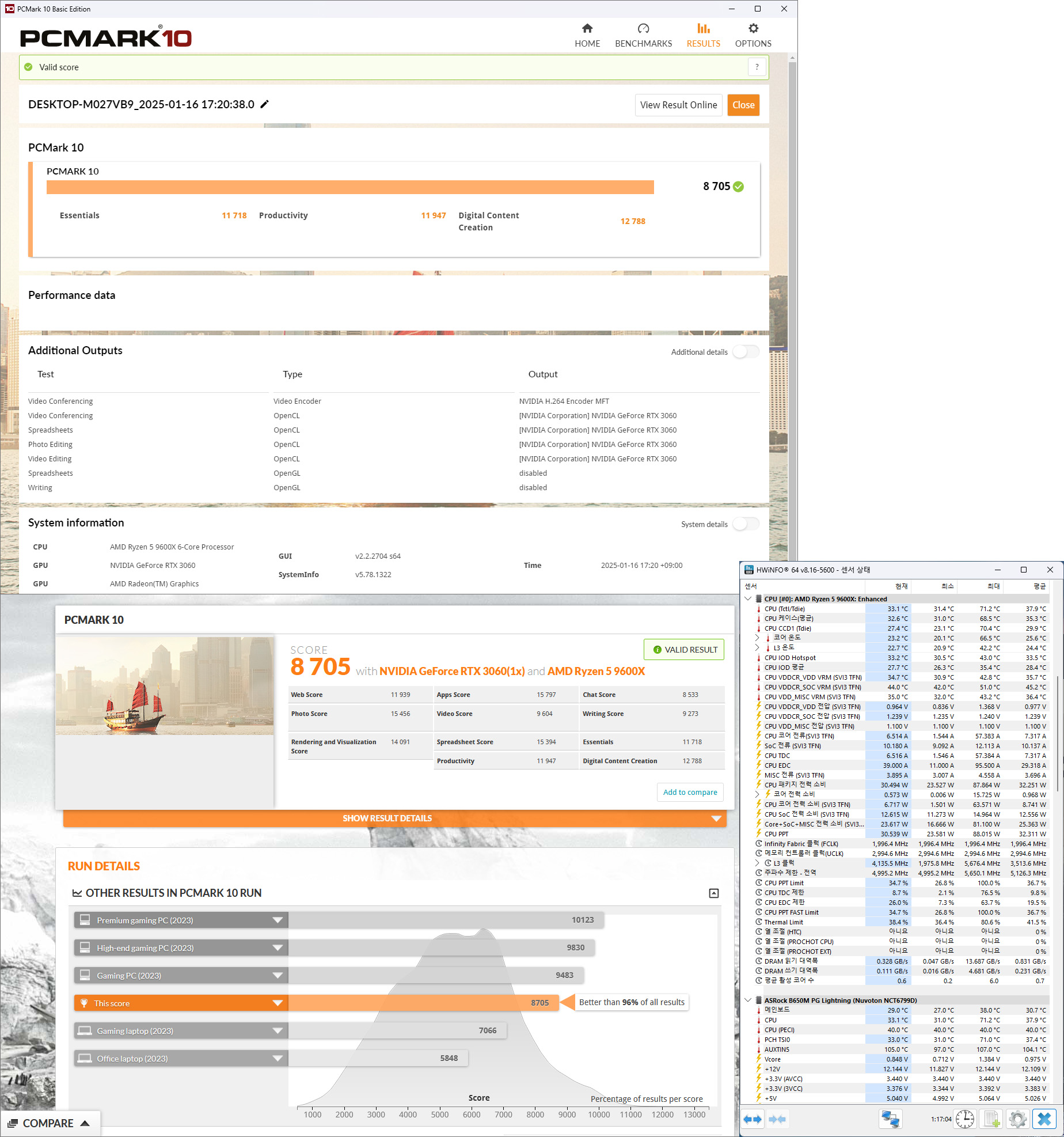1064x1137 pixels.
Task: Expand the 코어 온도 sensor row
Action: coord(757,638)
